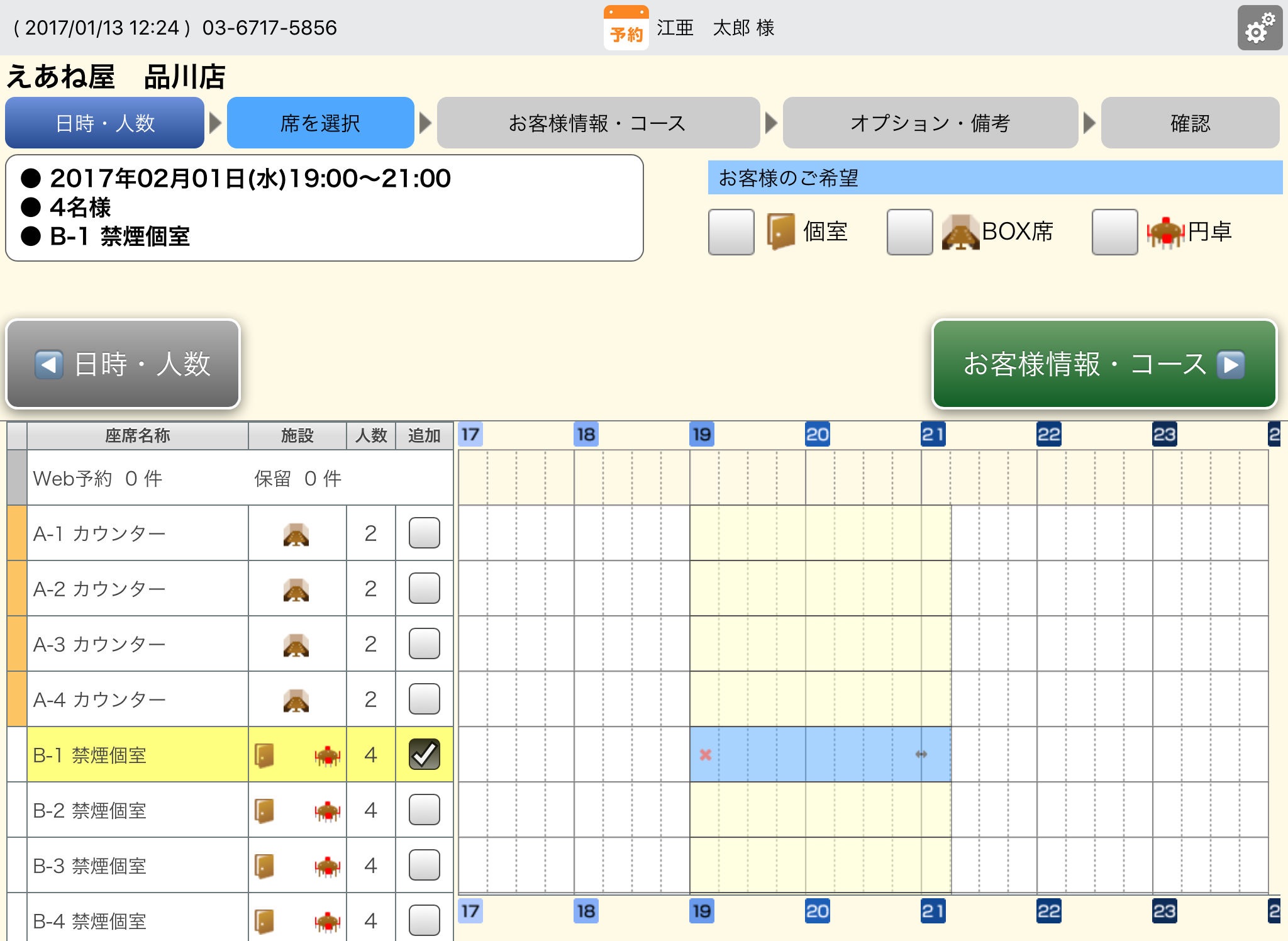Check the 追加 box for A-1 カウンター
Image resolution: width=1288 pixels, height=941 pixels.
[425, 533]
